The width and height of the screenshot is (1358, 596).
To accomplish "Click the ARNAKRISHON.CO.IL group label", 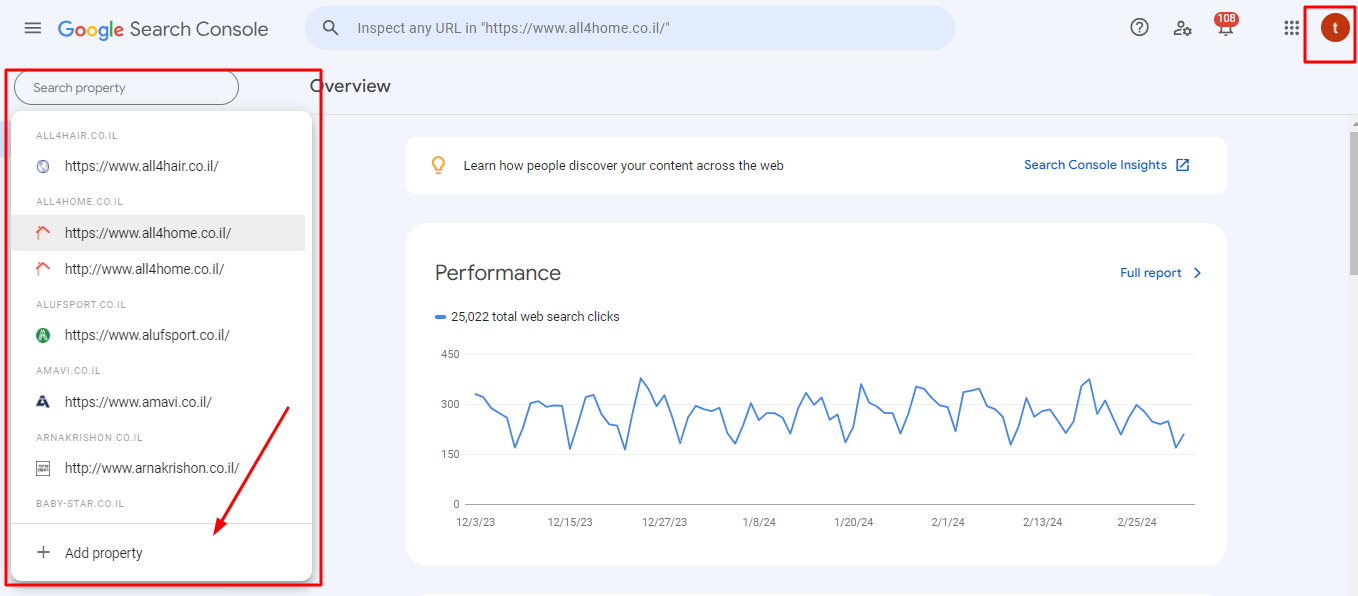I will [89, 437].
